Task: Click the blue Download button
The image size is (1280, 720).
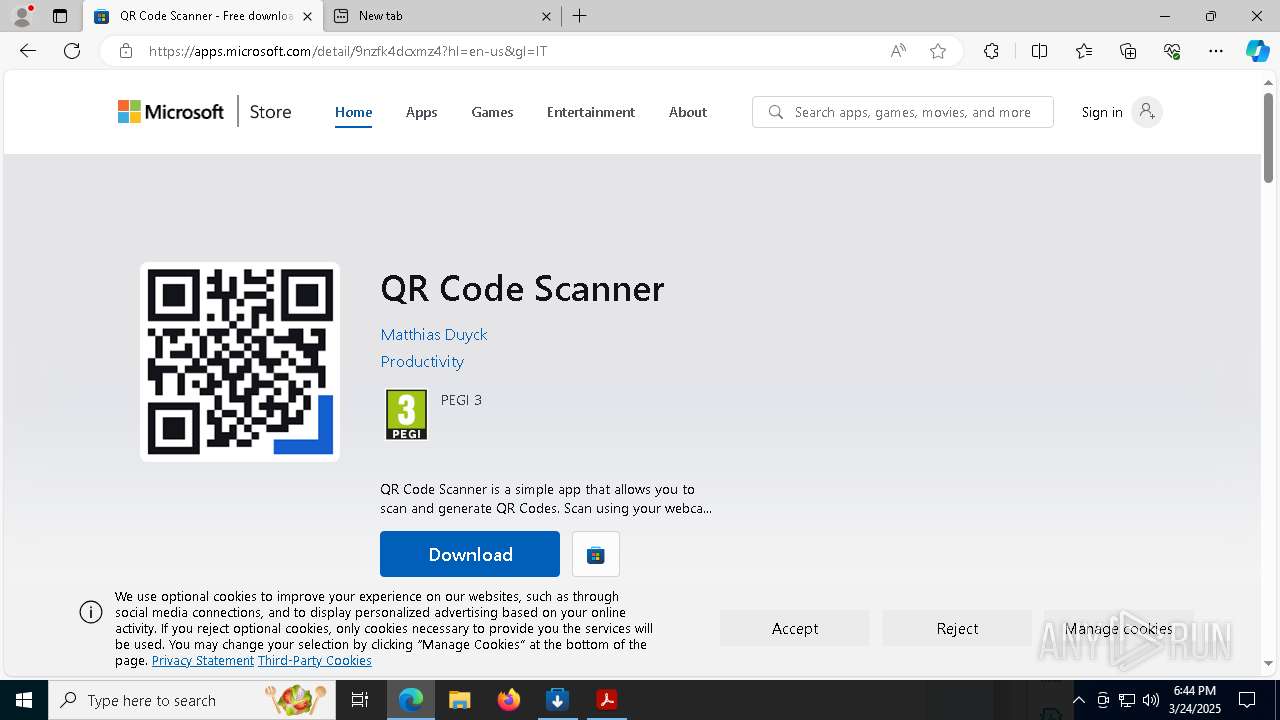Action: (470, 554)
